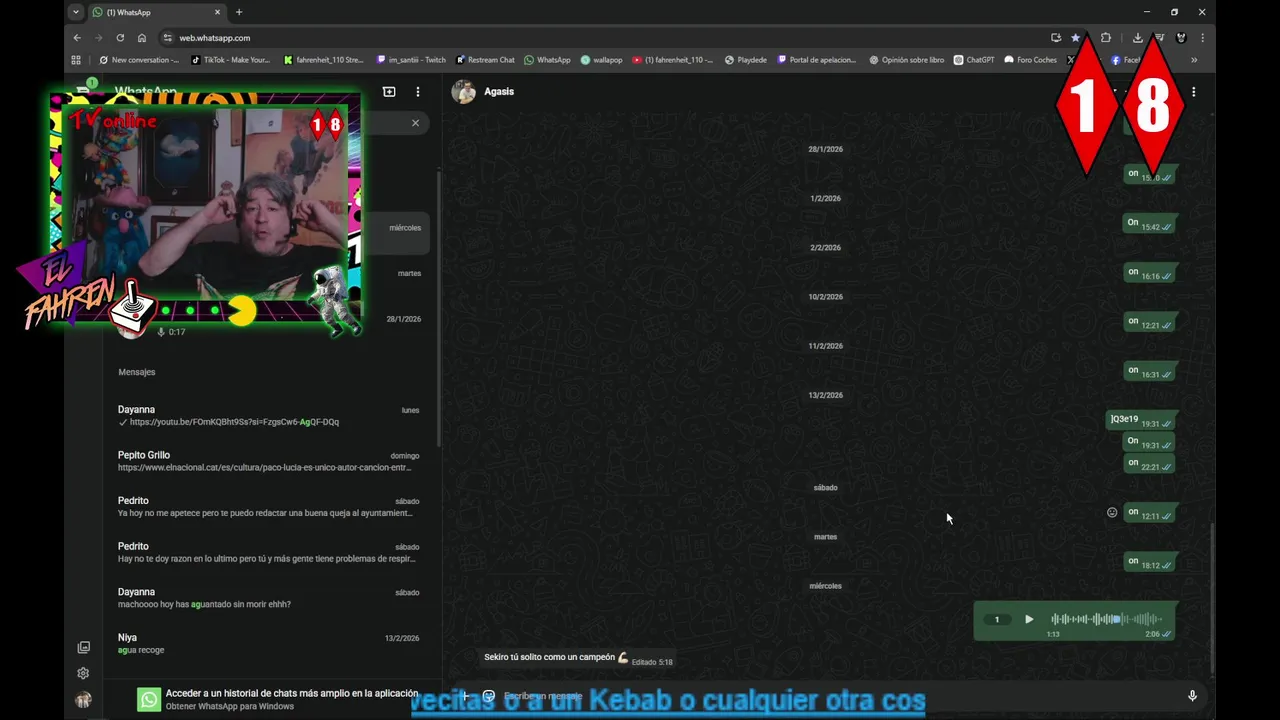This screenshot has width=1280, height=720.
Task: Click the conversation vertical scrollbar
Action: pos(1212,597)
